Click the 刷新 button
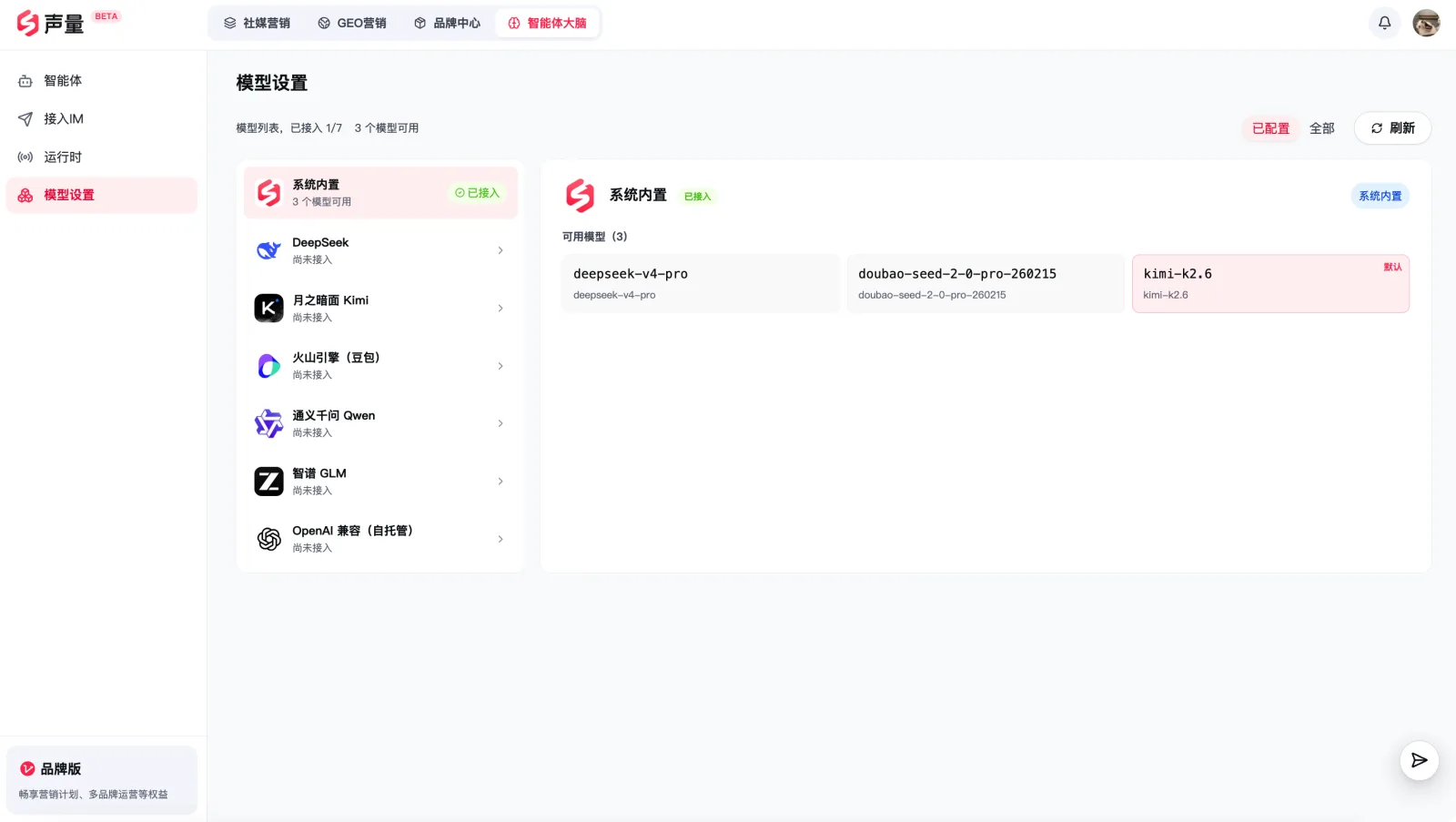 pyautogui.click(x=1392, y=128)
